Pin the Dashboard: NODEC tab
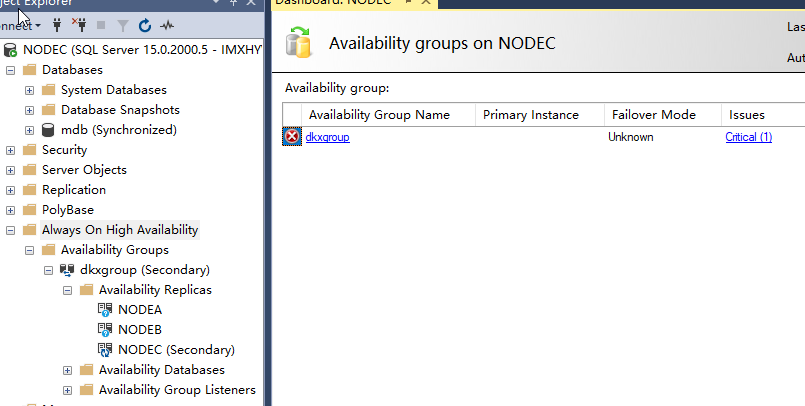The image size is (805, 406). tap(409, 2)
